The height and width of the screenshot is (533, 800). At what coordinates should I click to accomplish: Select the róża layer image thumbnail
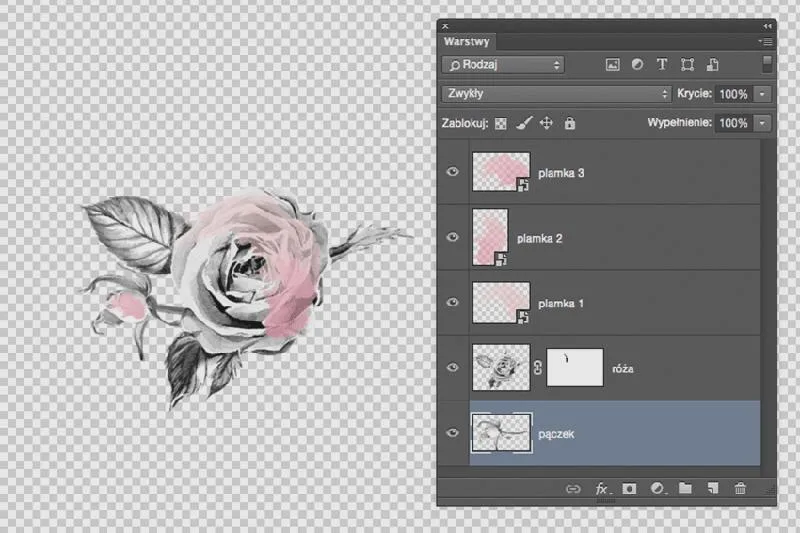tap(501, 368)
